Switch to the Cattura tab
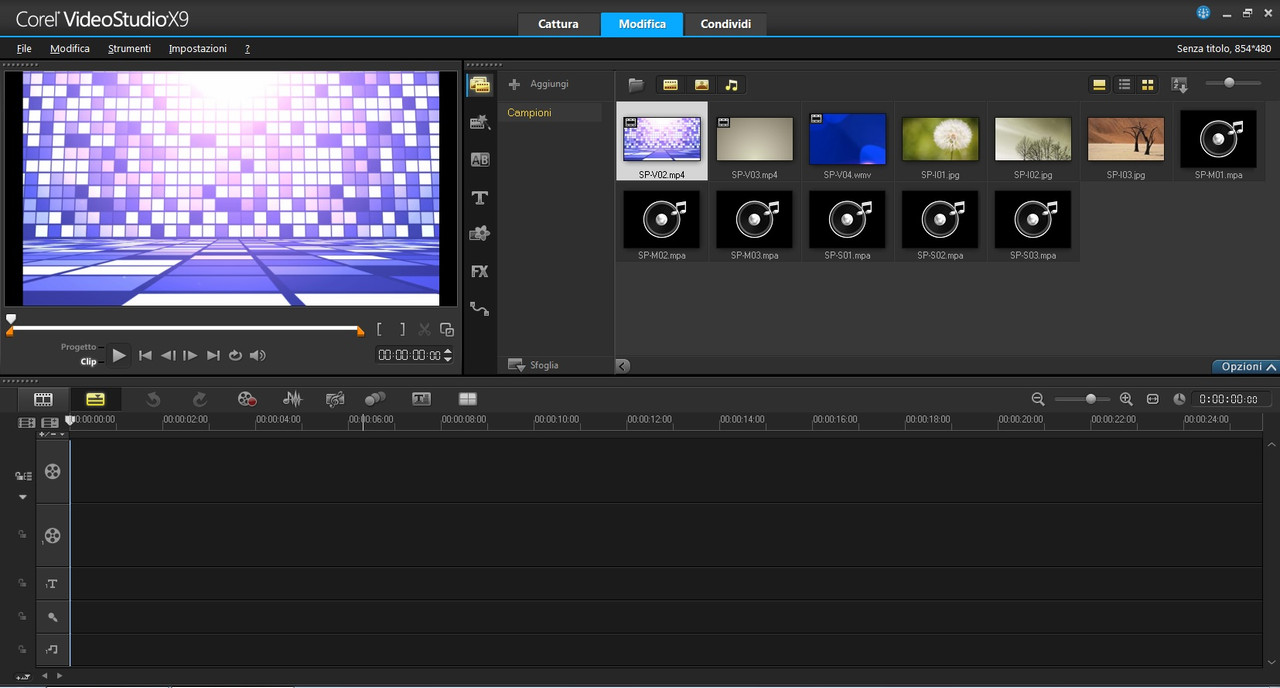 tap(558, 24)
